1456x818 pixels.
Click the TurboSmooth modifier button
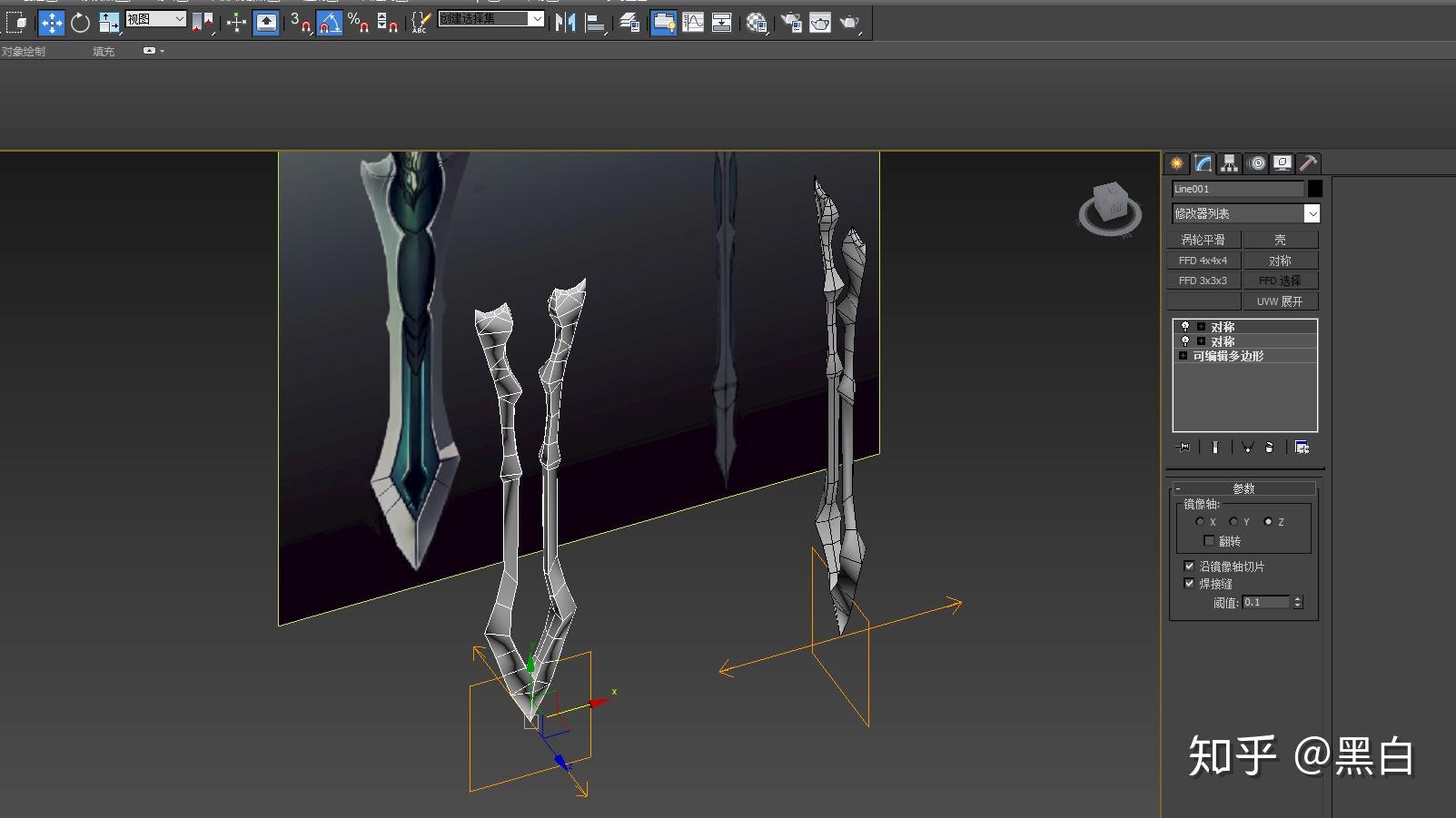click(x=1203, y=240)
